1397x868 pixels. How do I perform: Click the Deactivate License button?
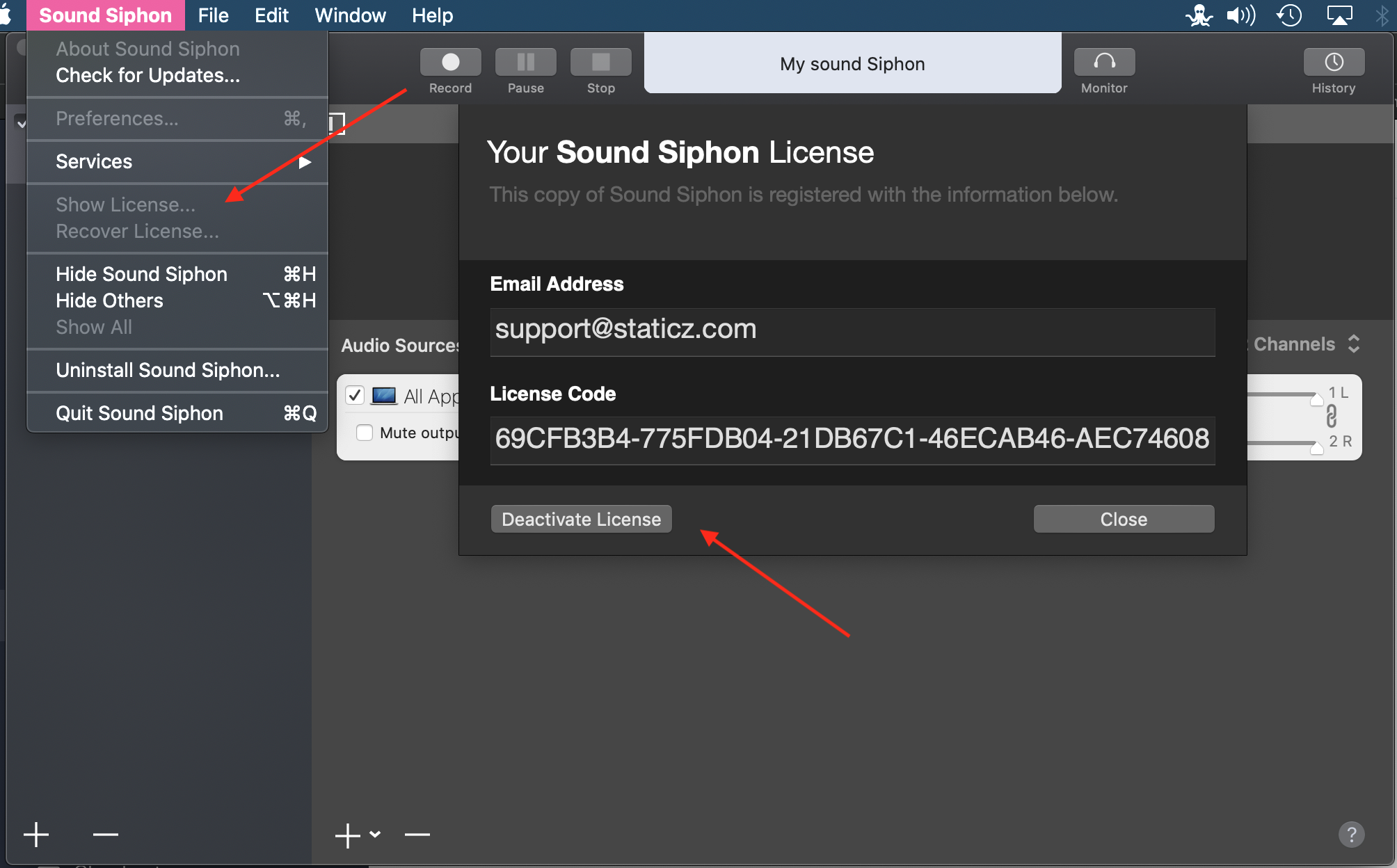click(581, 519)
